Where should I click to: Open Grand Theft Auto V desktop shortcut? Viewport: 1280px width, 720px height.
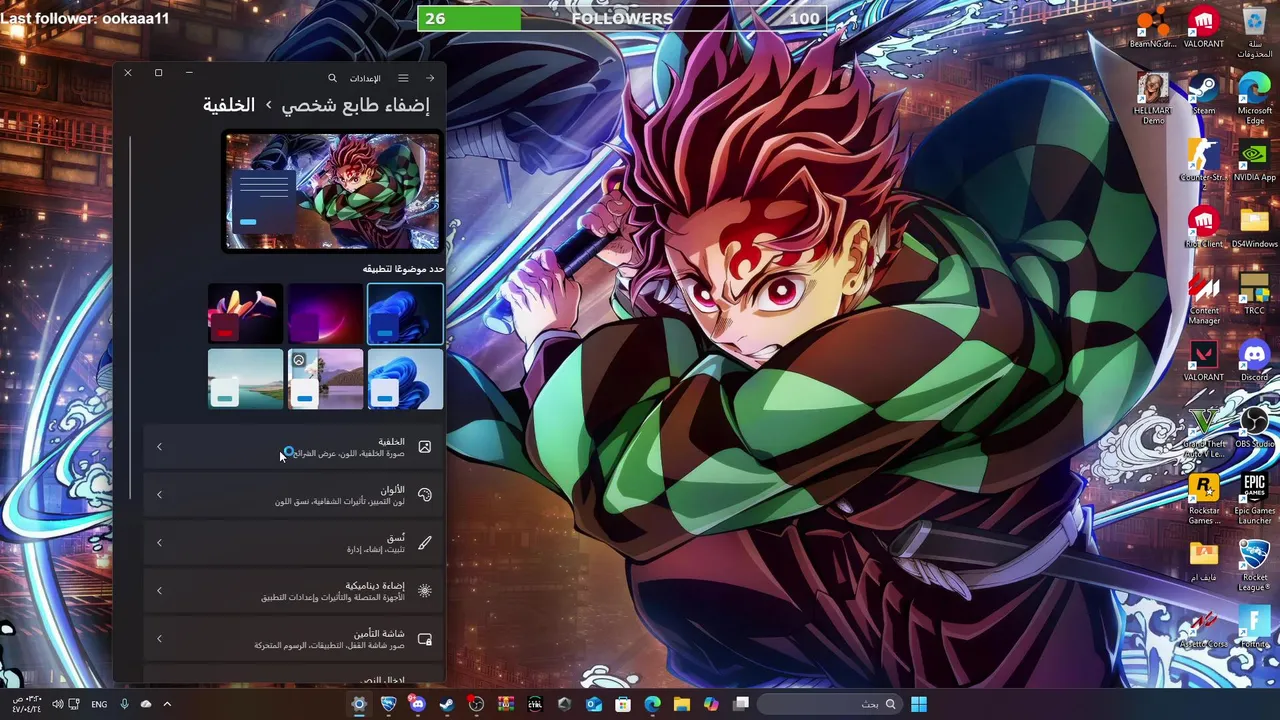[1204, 432]
